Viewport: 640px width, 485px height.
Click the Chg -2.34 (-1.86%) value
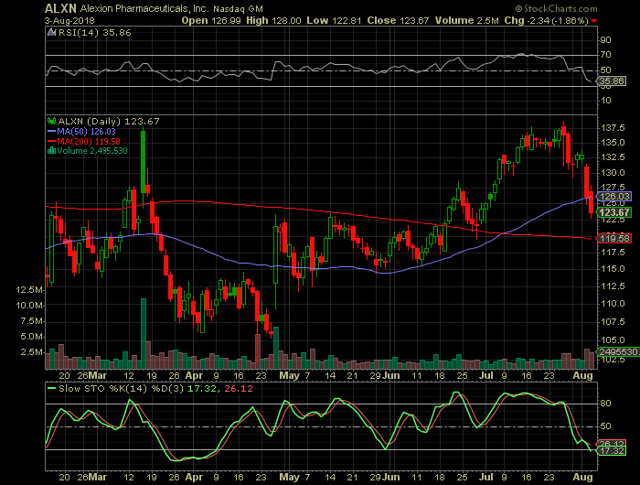pos(546,20)
